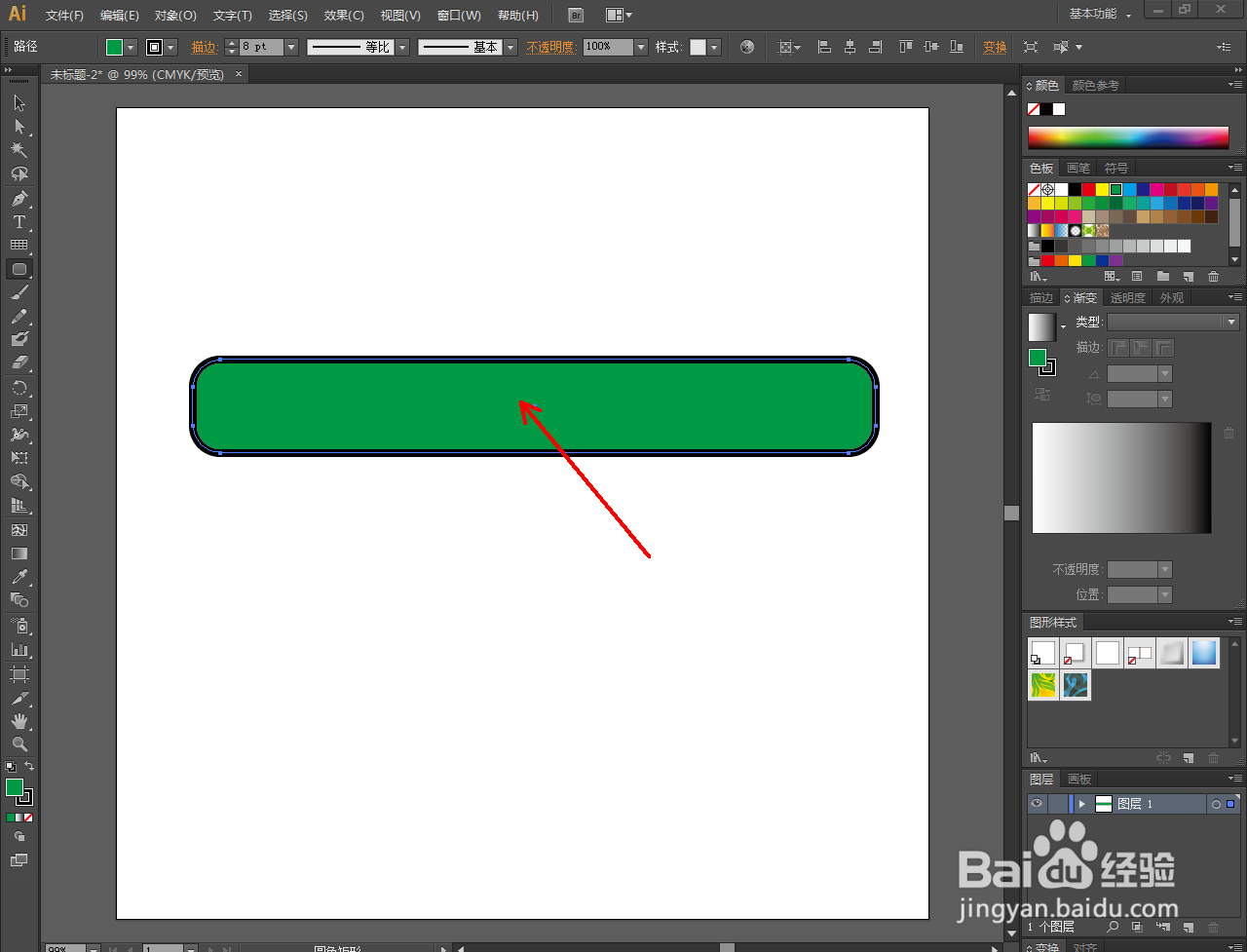Select the Scale tool

[x=19, y=411]
